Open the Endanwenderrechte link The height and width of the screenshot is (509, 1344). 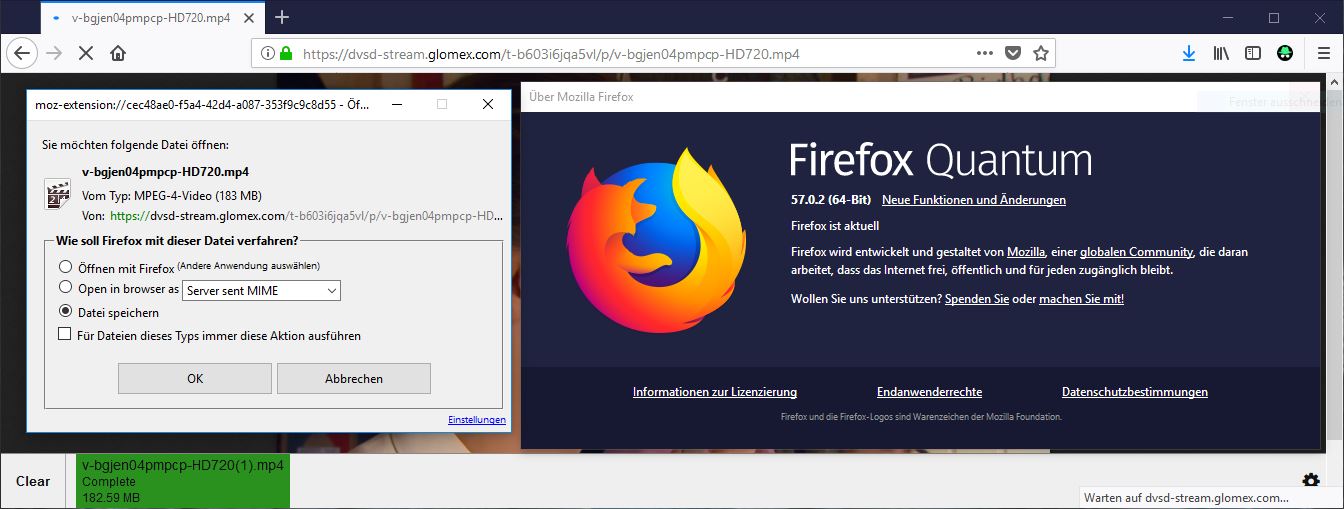tap(929, 392)
